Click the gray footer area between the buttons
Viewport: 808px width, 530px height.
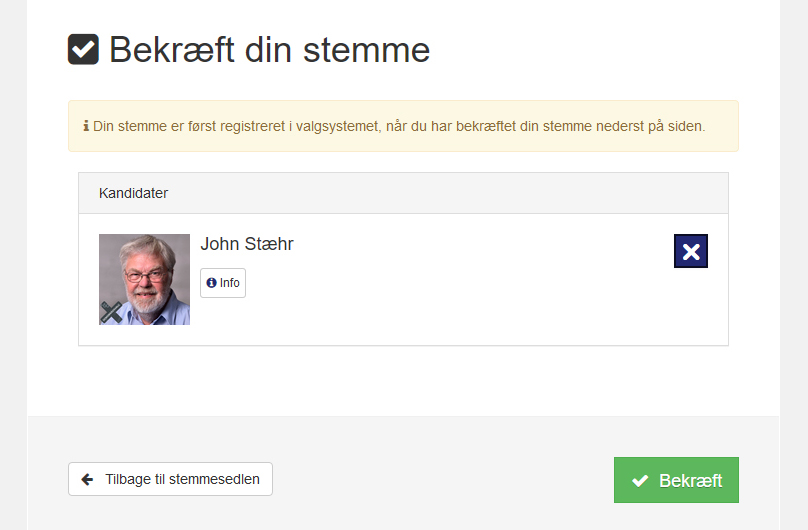pyautogui.click(x=440, y=480)
